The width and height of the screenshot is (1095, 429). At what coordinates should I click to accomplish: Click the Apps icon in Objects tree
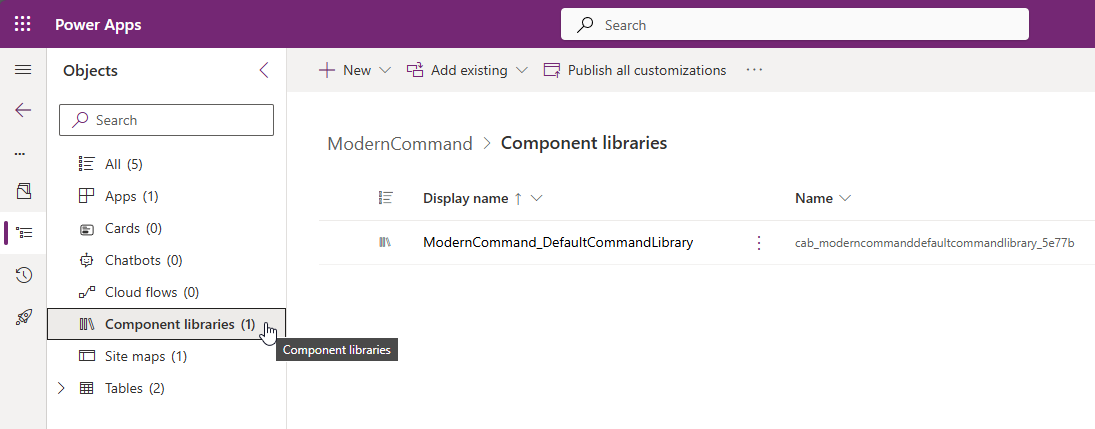point(87,196)
